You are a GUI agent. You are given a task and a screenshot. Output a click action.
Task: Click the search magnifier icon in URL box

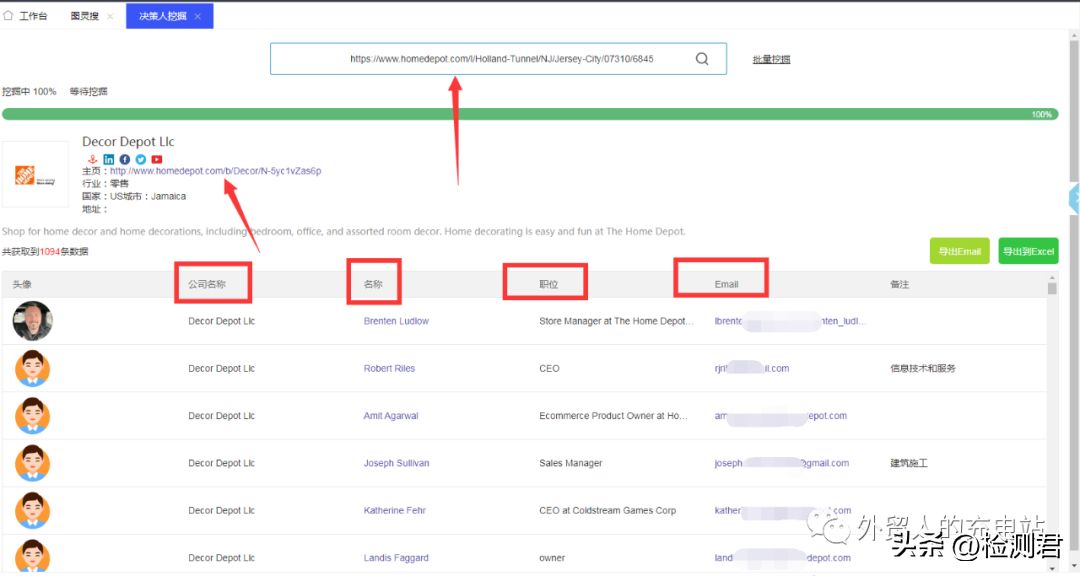coord(702,59)
